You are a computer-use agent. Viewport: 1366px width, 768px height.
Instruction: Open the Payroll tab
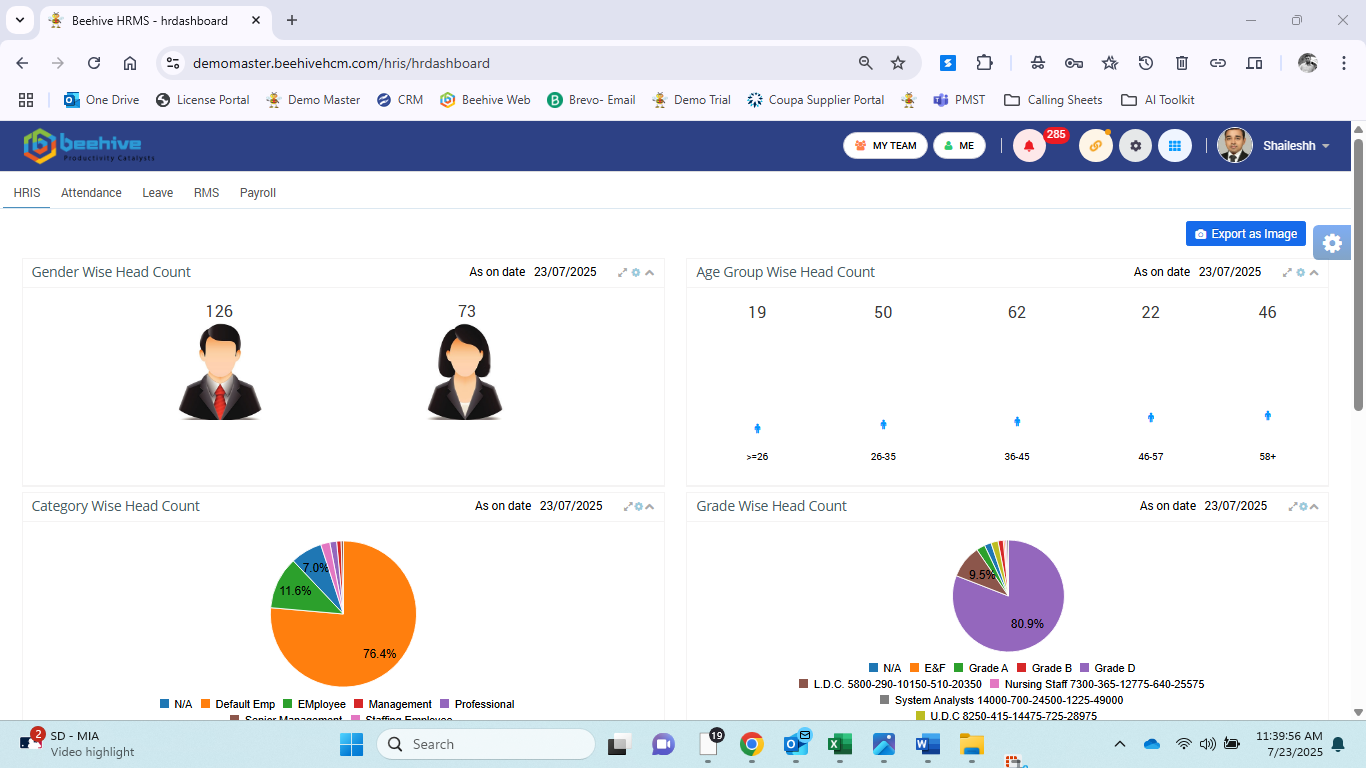click(x=257, y=193)
